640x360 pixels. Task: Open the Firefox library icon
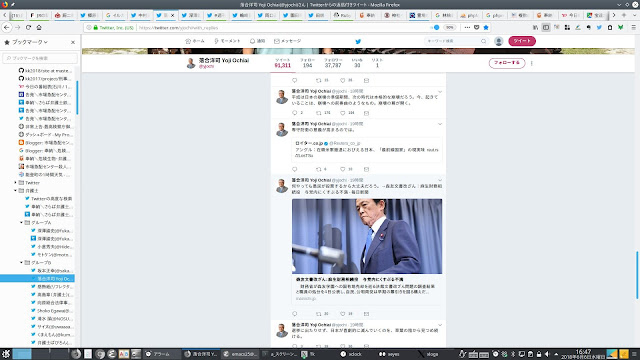pos(536,27)
